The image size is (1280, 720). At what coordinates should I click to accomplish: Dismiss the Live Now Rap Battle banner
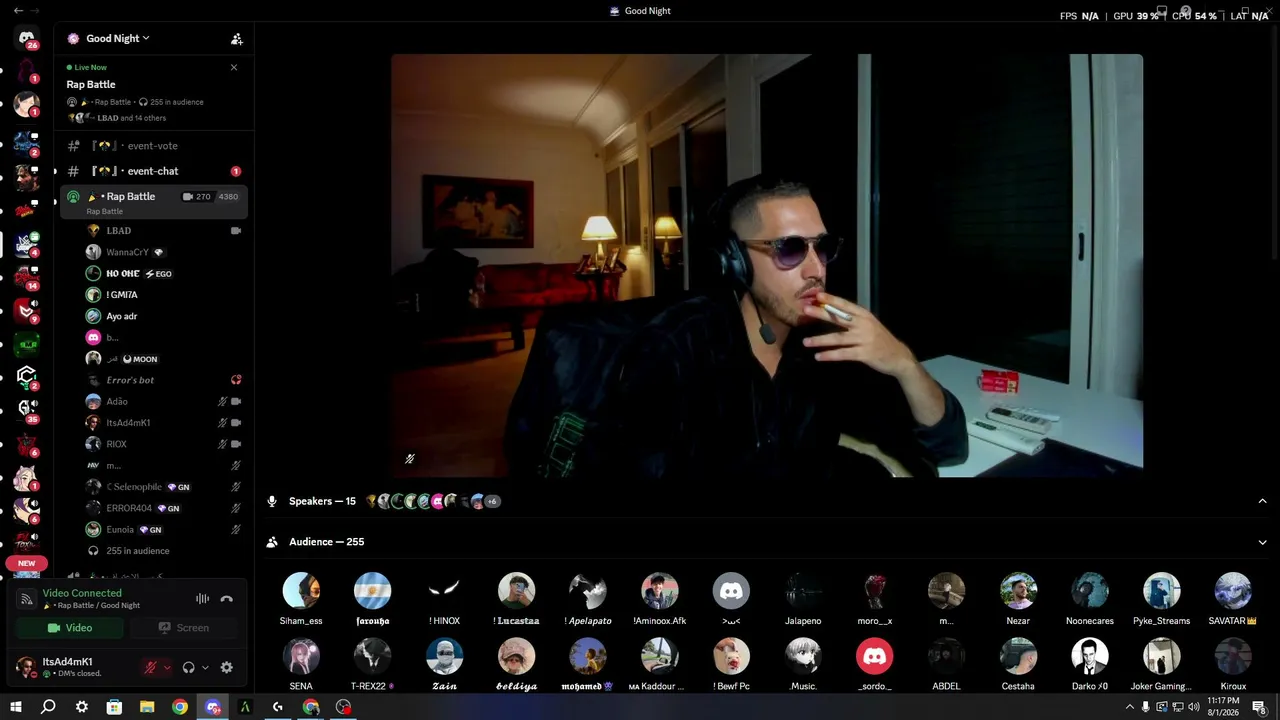234,67
